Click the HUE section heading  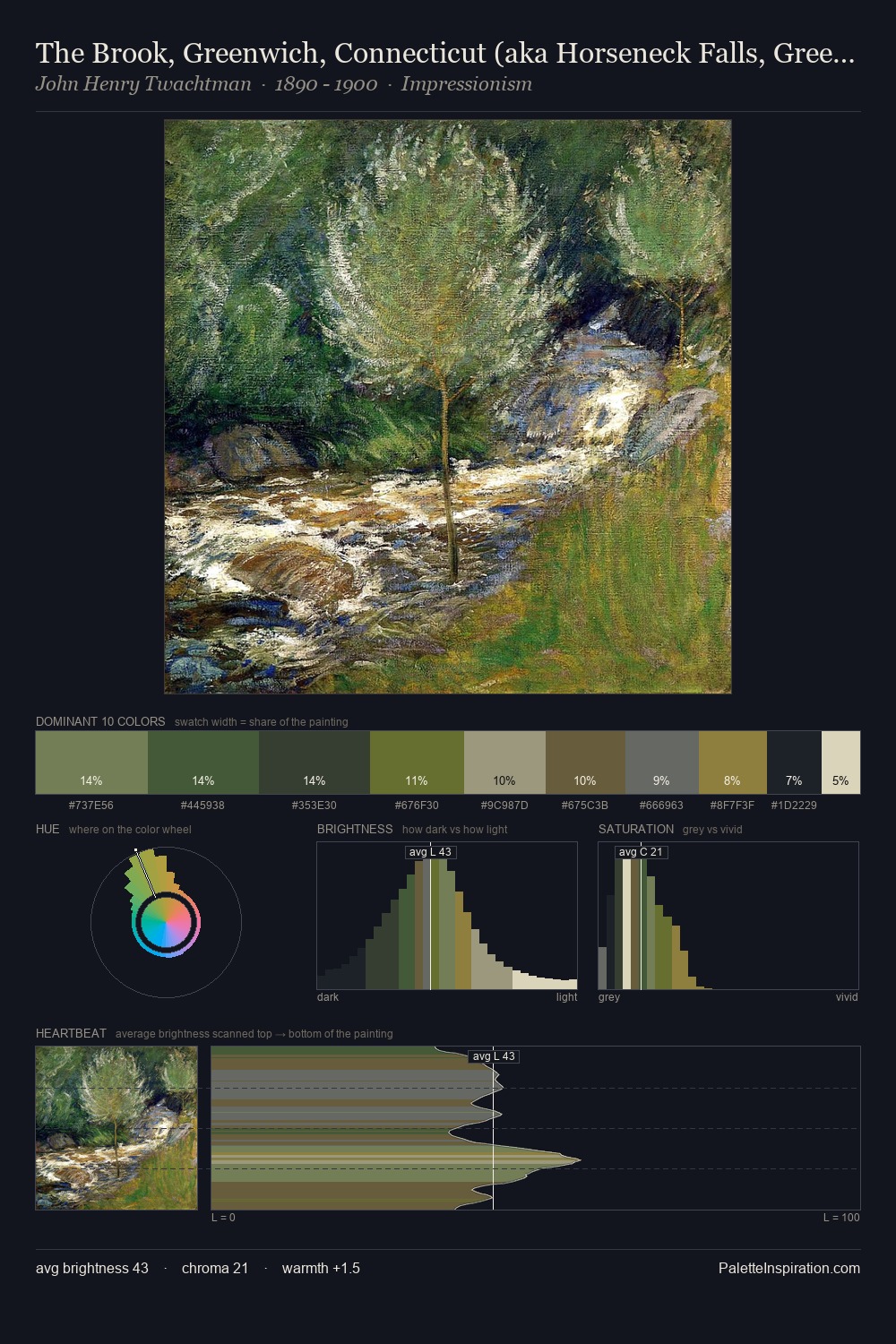pyautogui.click(x=47, y=829)
